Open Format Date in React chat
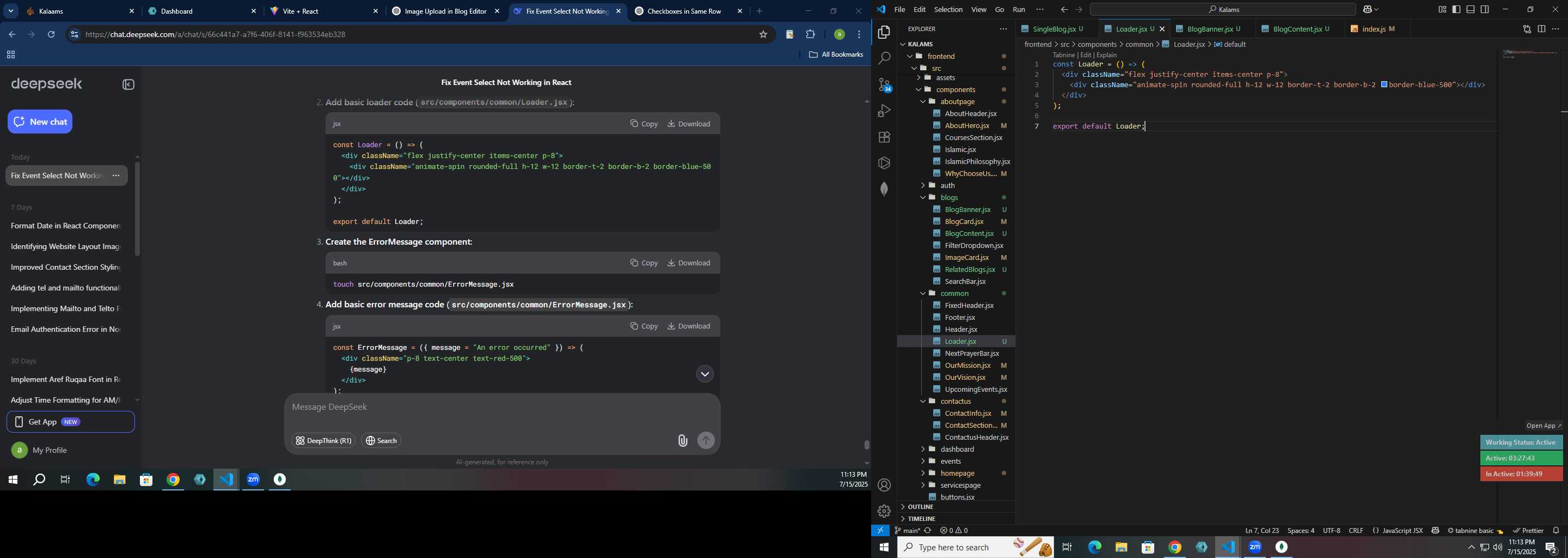The height and width of the screenshot is (558, 1568). 66,226
